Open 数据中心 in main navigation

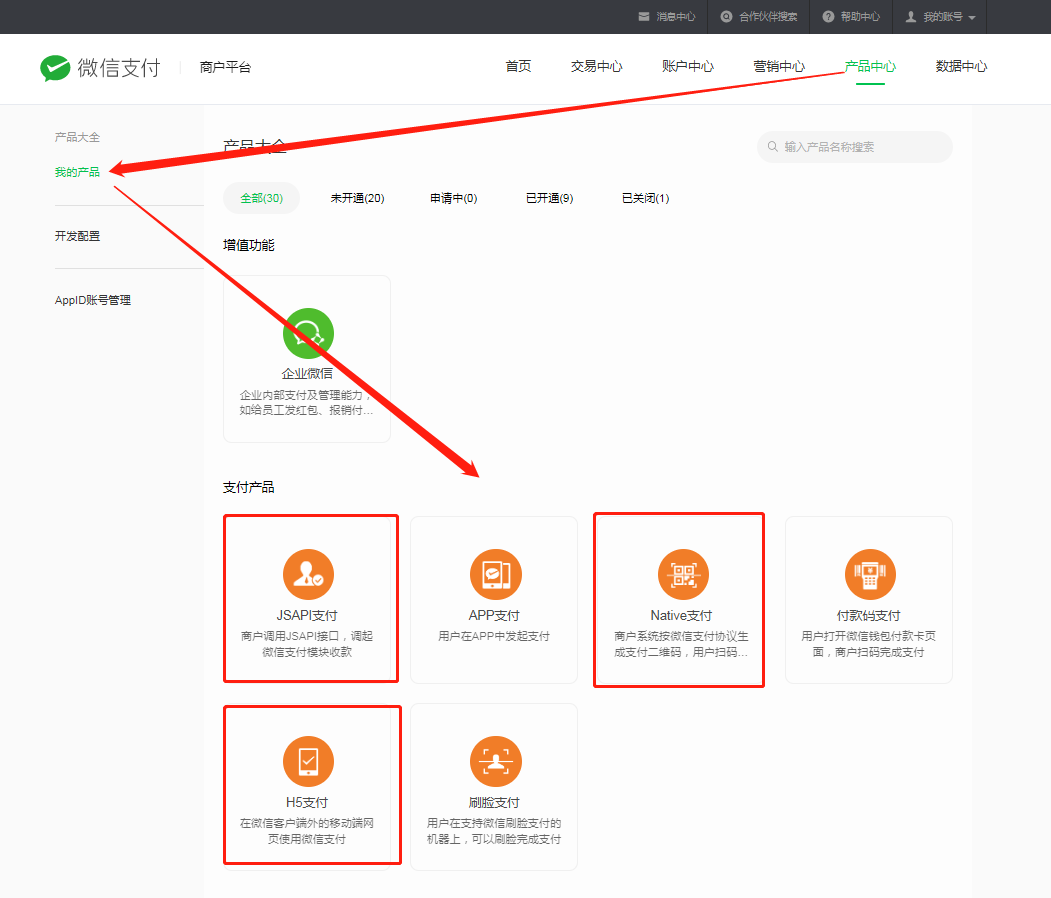point(961,66)
